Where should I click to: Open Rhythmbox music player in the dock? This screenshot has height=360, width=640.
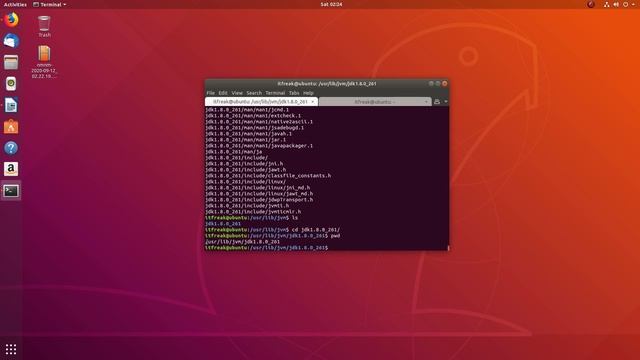click(11, 84)
